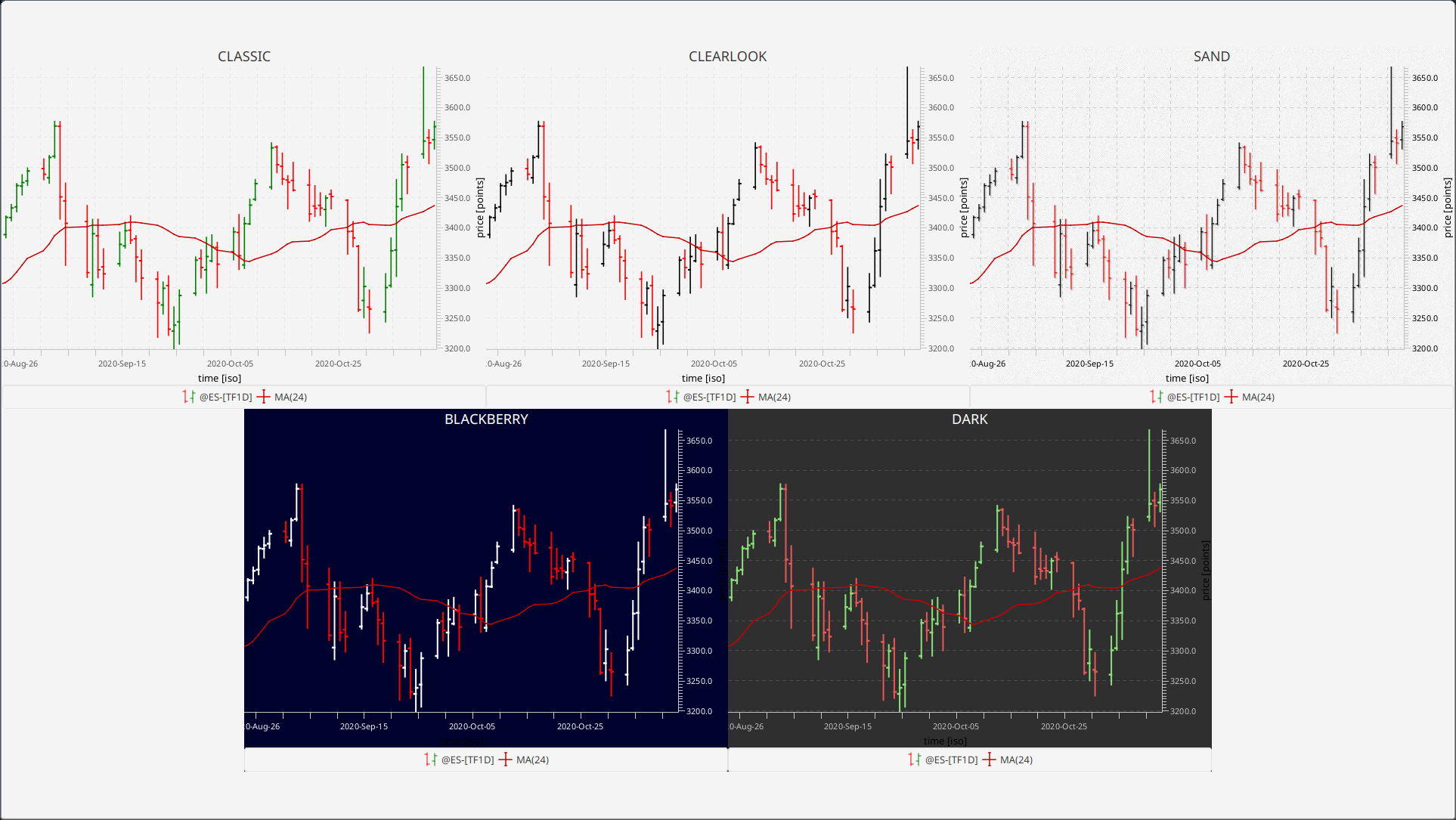
Task: Click MA(24) legend icon in DARK chart
Action: (x=989, y=760)
